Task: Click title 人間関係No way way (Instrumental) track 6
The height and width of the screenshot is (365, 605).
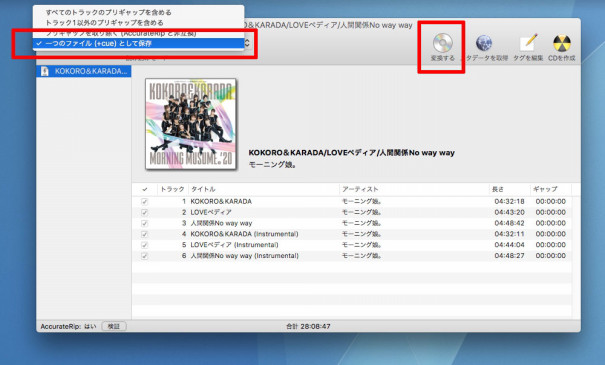Action: point(245,255)
